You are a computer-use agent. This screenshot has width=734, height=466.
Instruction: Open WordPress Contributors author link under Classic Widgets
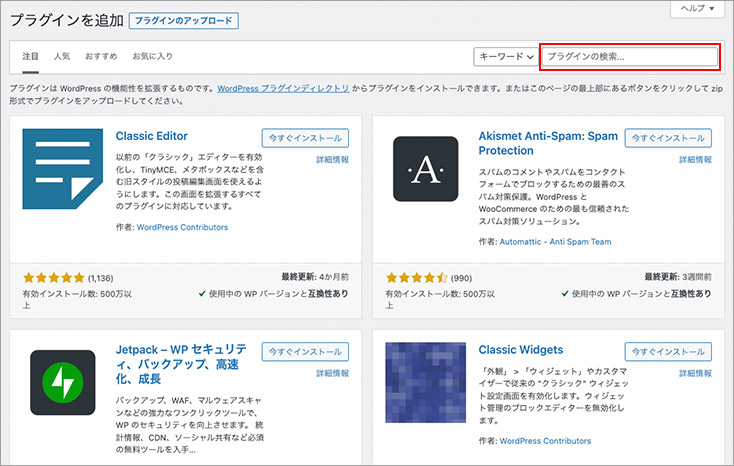coord(545,441)
